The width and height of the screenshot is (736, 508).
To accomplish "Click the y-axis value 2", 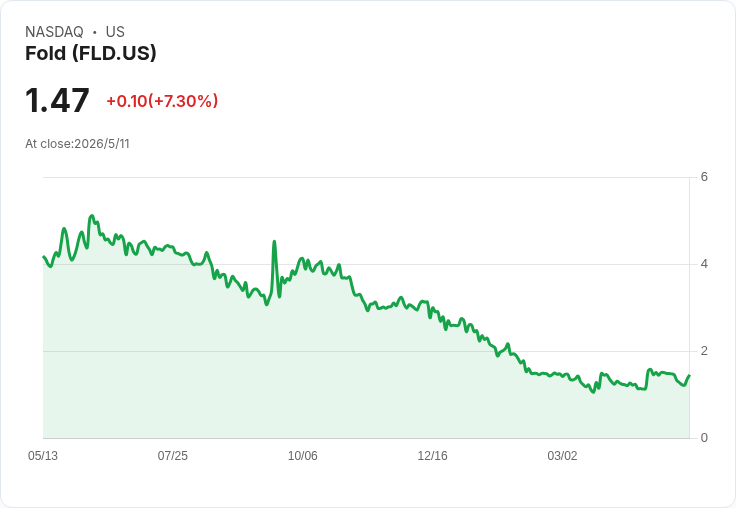I will pos(704,351).
